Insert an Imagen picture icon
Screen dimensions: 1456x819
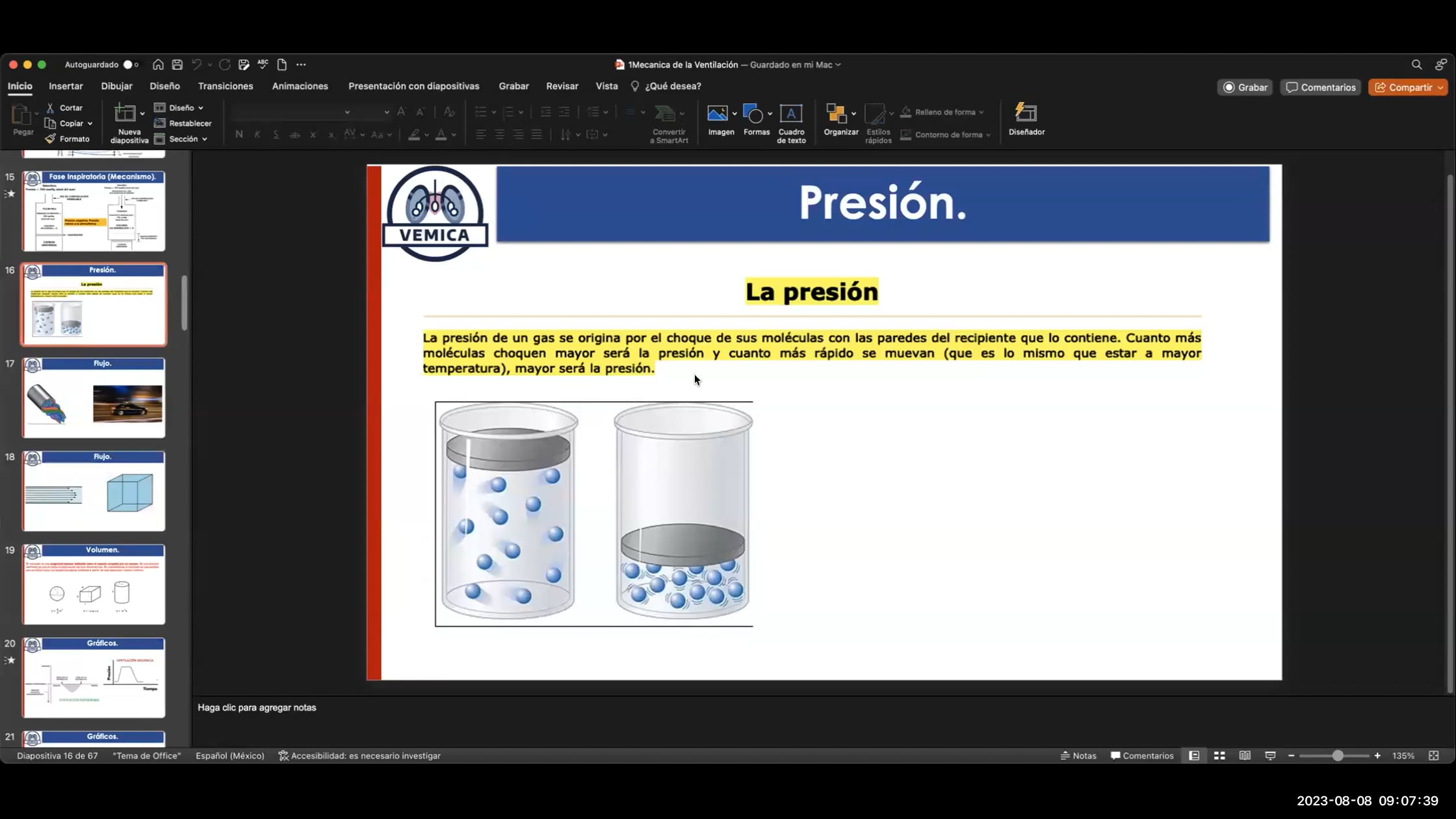click(x=717, y=113)
